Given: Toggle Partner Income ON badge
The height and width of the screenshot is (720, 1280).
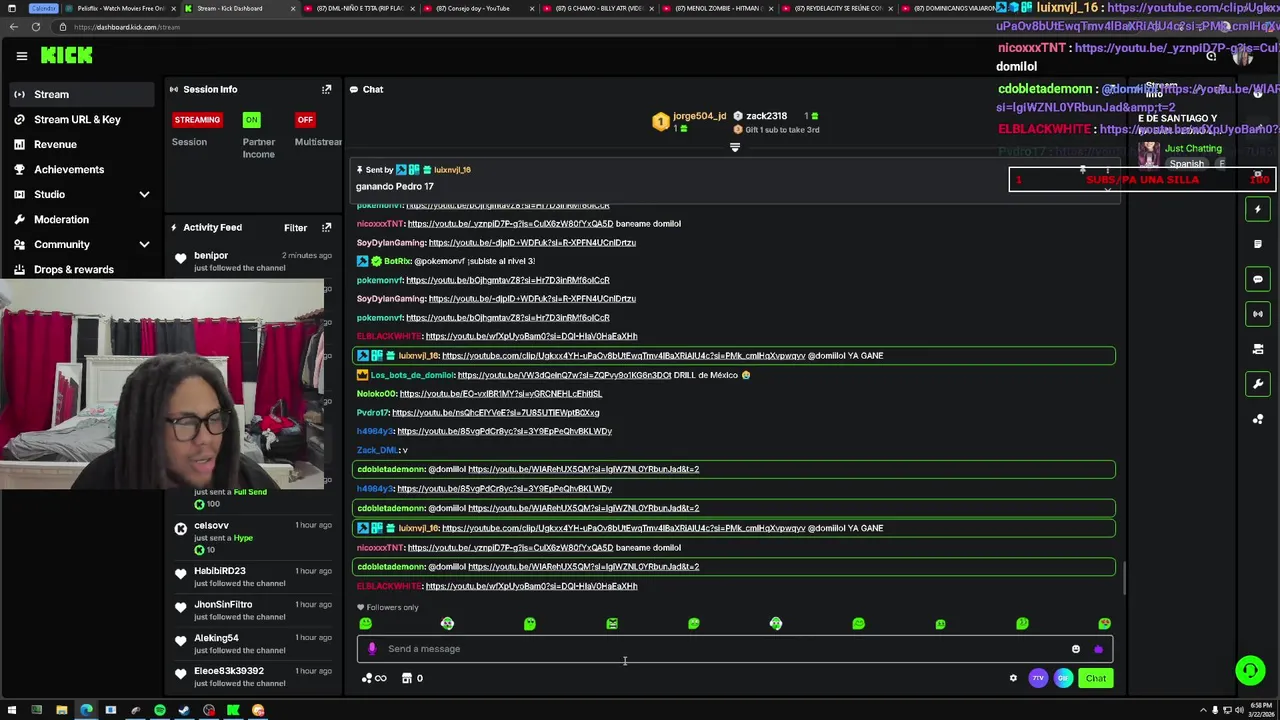Looking at the screenshot, I should click(251, 120).
